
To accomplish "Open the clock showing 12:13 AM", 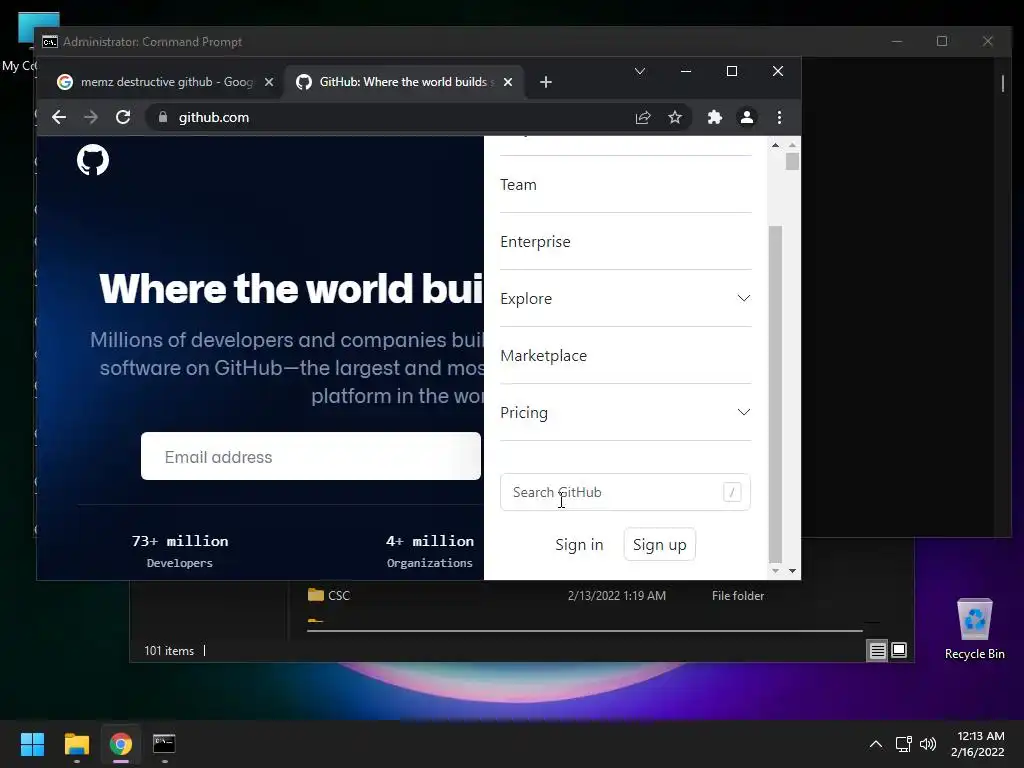I will [x=978, y=744].
